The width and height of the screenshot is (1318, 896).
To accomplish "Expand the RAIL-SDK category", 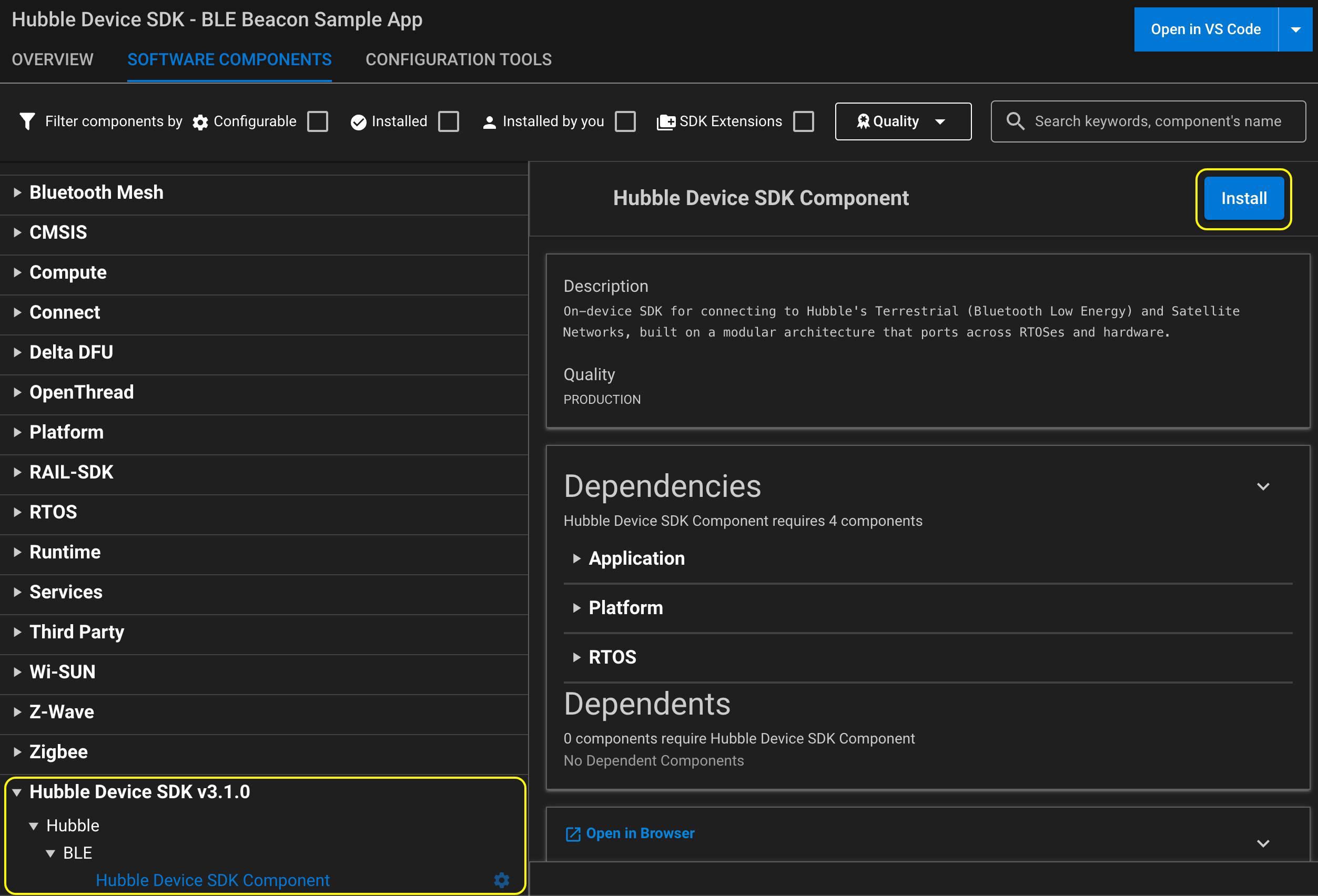I will (x=17, y=472).
